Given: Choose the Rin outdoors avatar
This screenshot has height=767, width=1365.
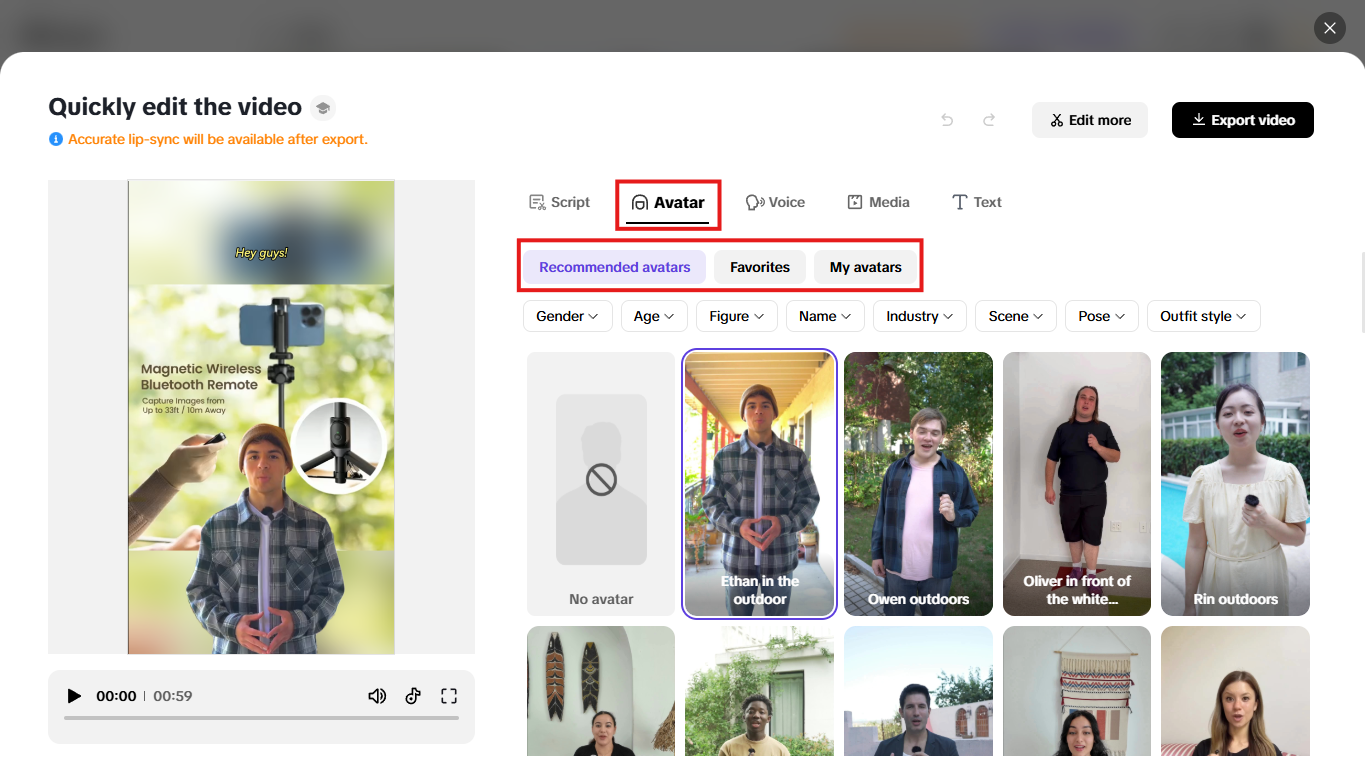Looking at the screenshot, I should point(1235,484).
